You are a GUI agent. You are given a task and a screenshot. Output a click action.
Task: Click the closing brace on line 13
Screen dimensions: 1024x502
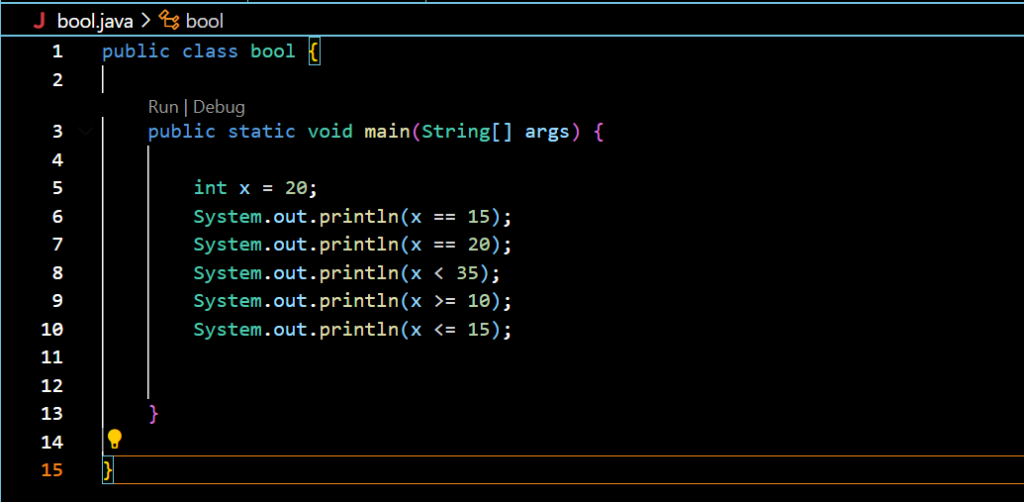coord(153,413)
